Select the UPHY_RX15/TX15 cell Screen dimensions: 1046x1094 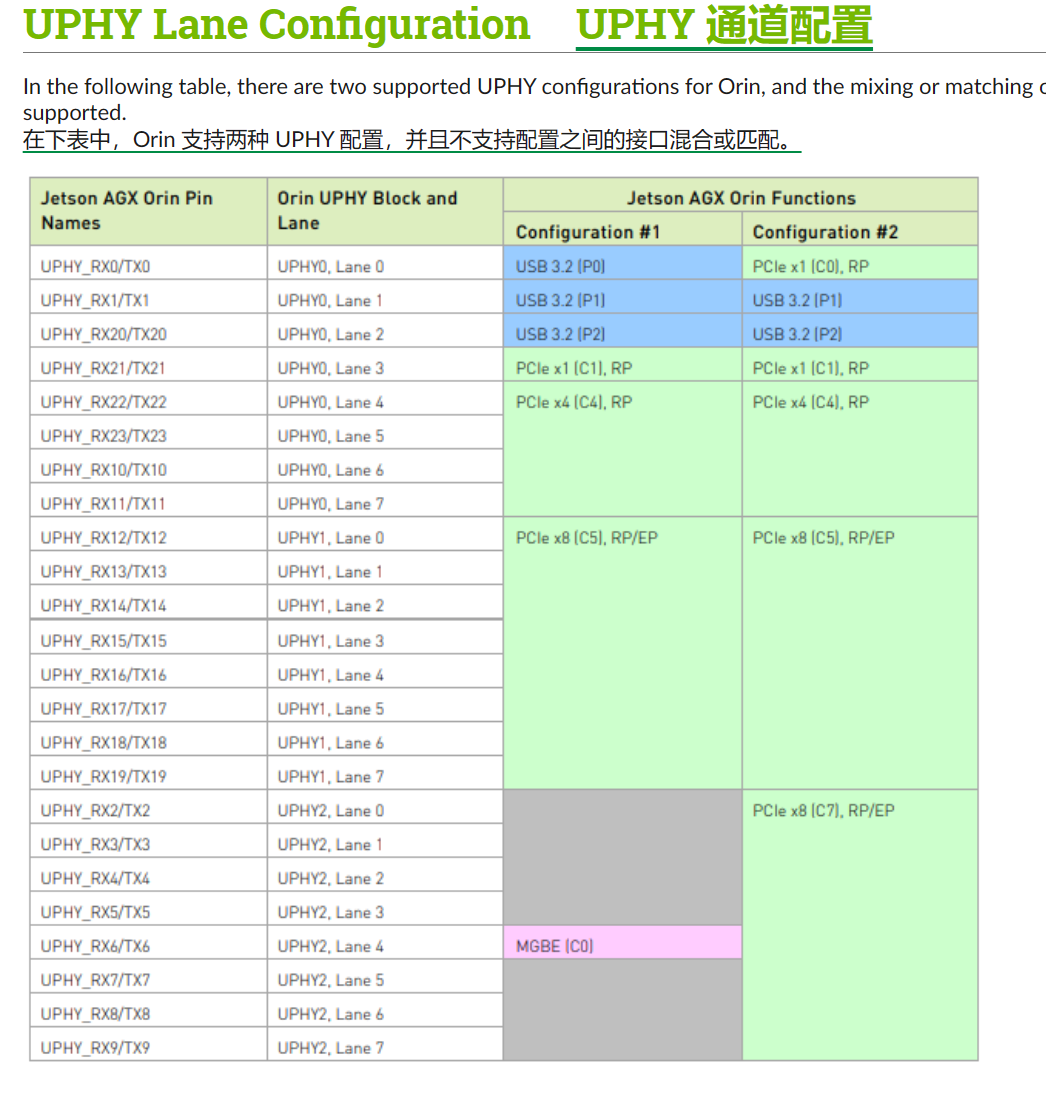(x=149, y=637)
